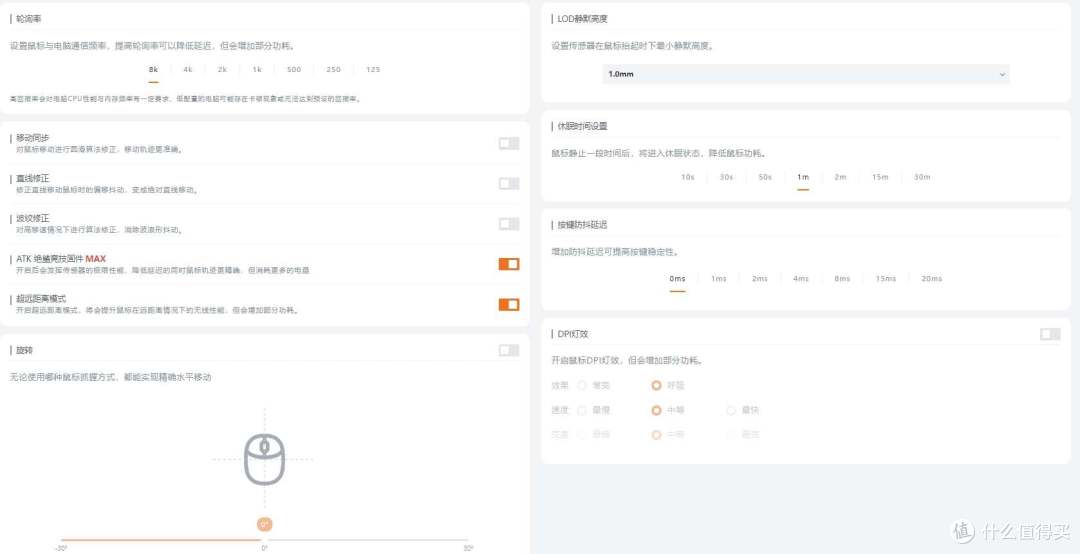1080x554 pixels.
Task: Enable the 旋转 rotation switch
Action: (509, 350)
